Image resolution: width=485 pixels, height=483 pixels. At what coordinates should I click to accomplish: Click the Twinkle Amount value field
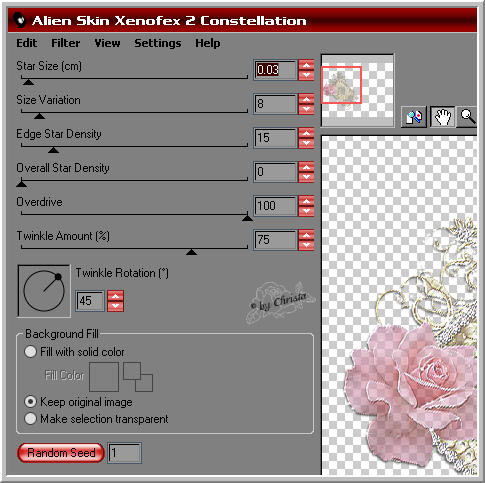275,240
